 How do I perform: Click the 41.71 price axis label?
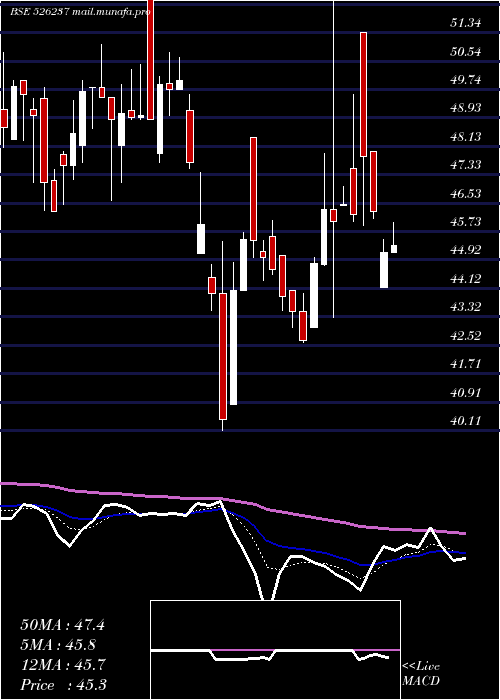click(466, 364)
